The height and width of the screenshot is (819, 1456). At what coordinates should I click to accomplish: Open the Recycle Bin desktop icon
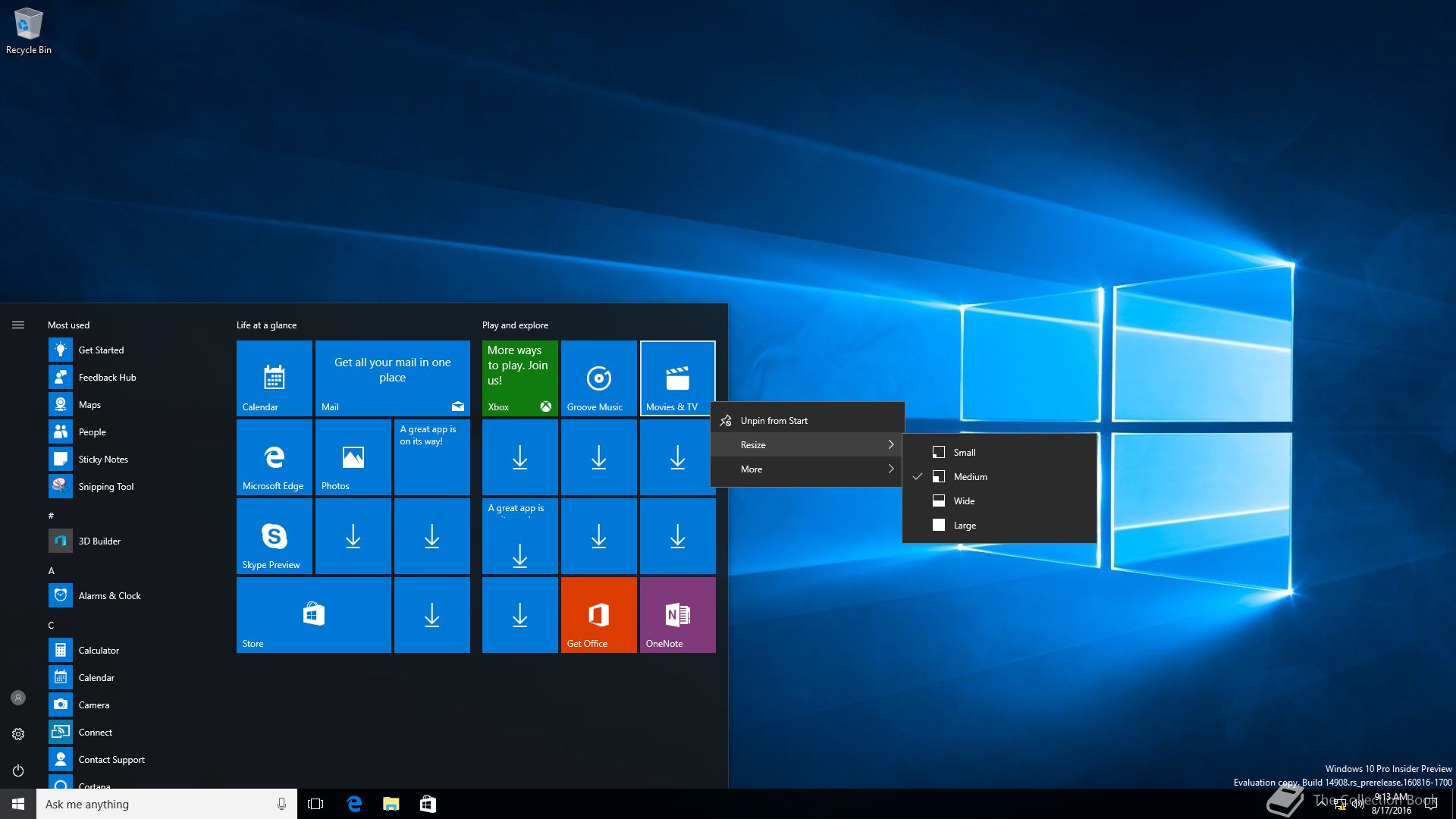pos(28,31)
